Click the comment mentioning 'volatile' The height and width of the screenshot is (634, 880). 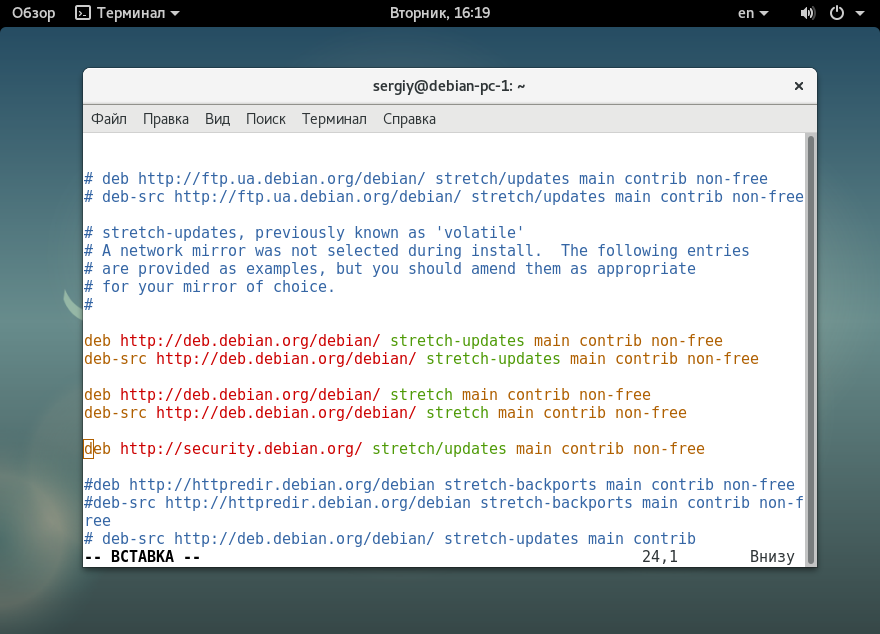tap(304, 233)
